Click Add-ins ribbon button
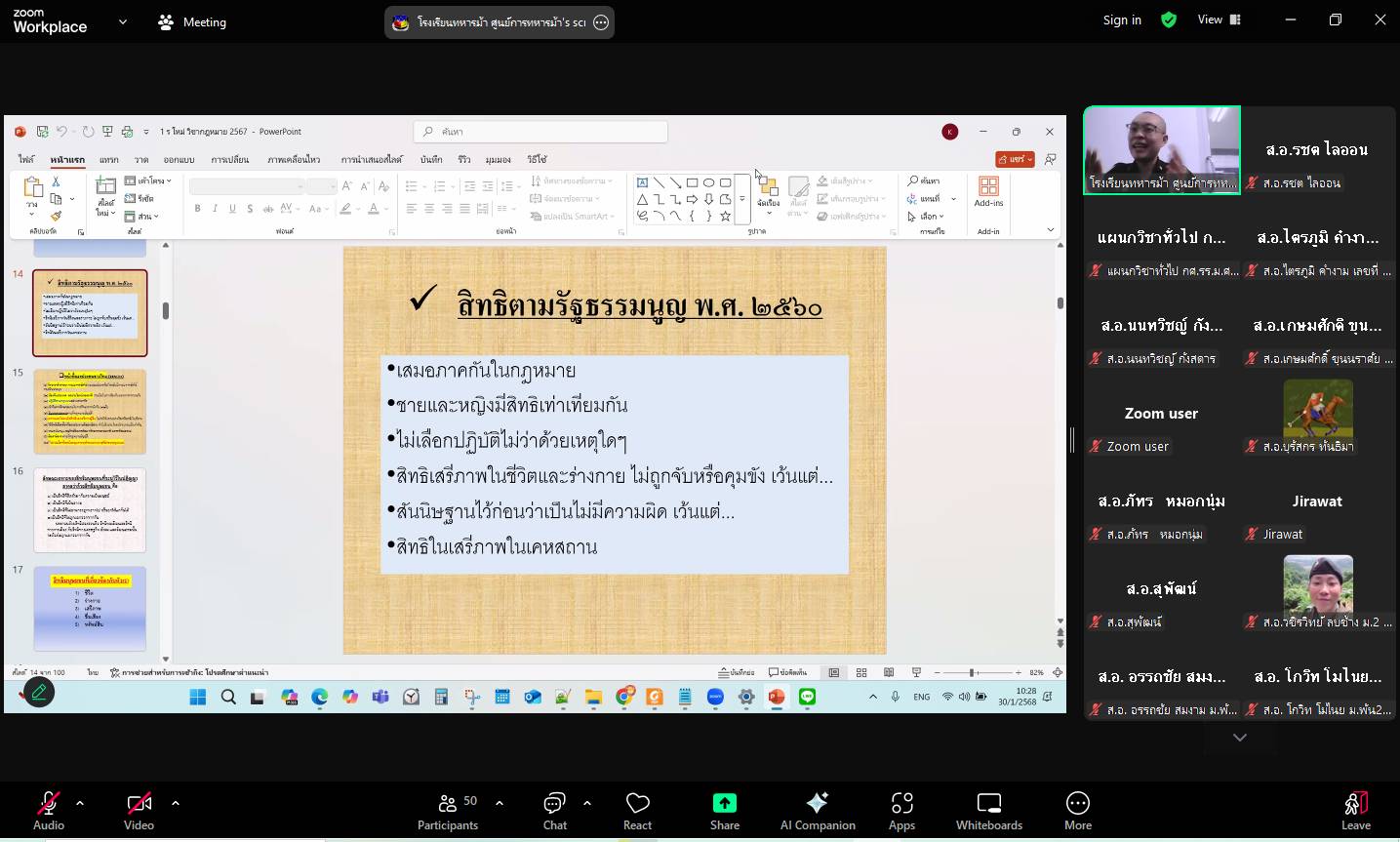The width and height of the screenshot is (1400, 842). tap(988, 191)
